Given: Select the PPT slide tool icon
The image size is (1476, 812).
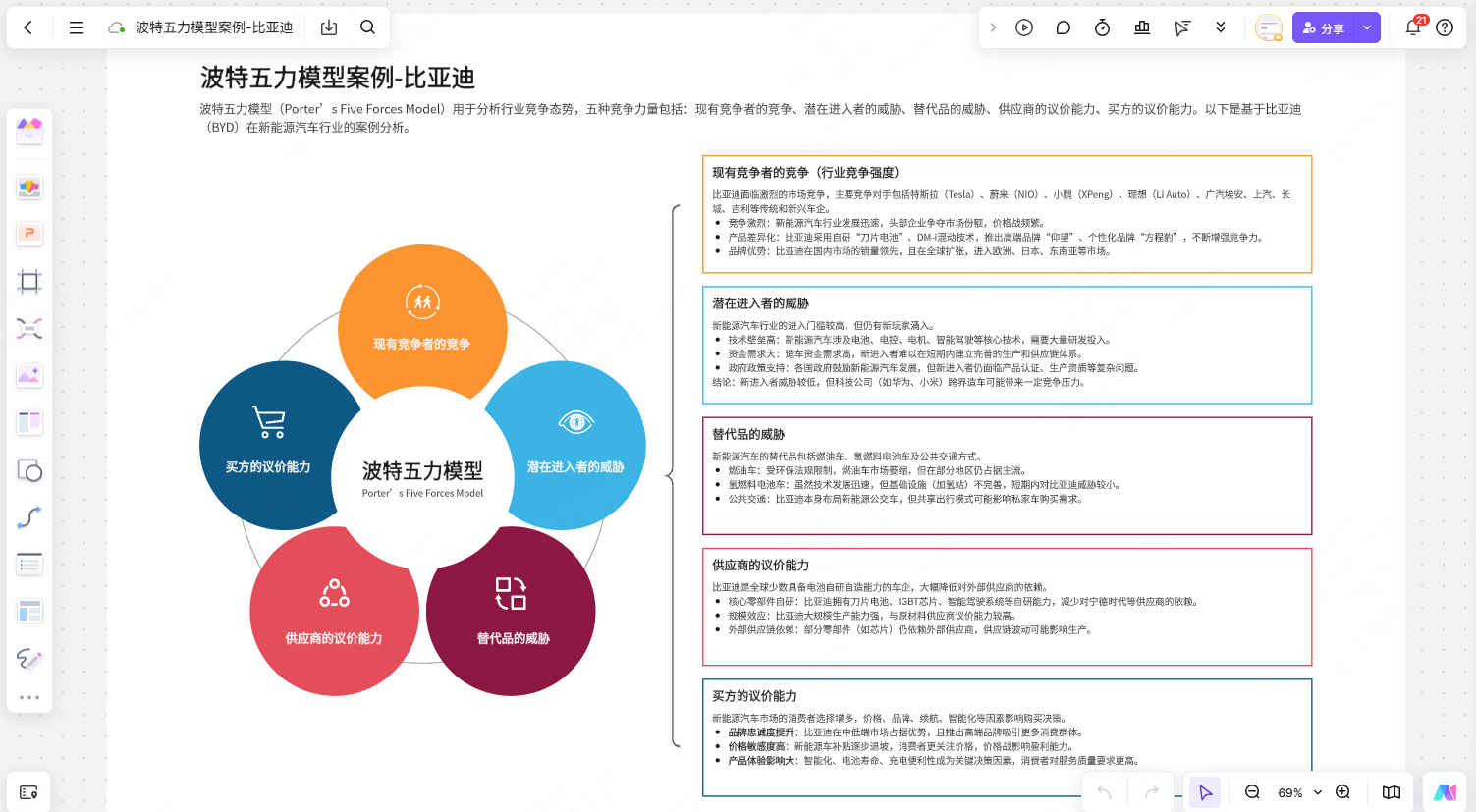Looking at the screenshot, I should pyautogui.click(x=29, y=234).
